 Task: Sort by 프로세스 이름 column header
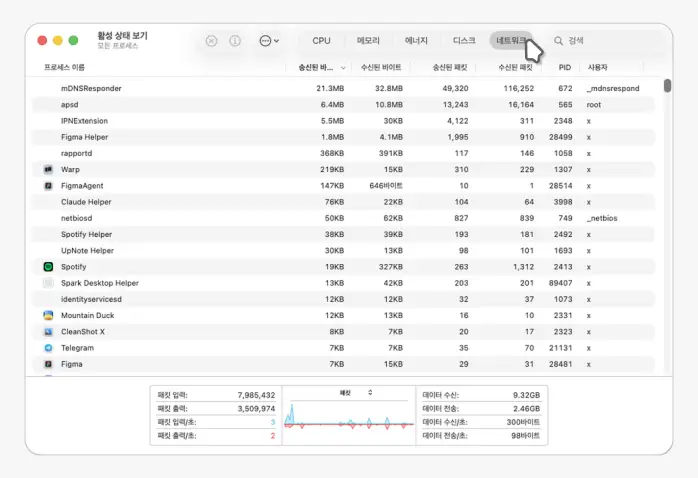(x=65, y=67)
